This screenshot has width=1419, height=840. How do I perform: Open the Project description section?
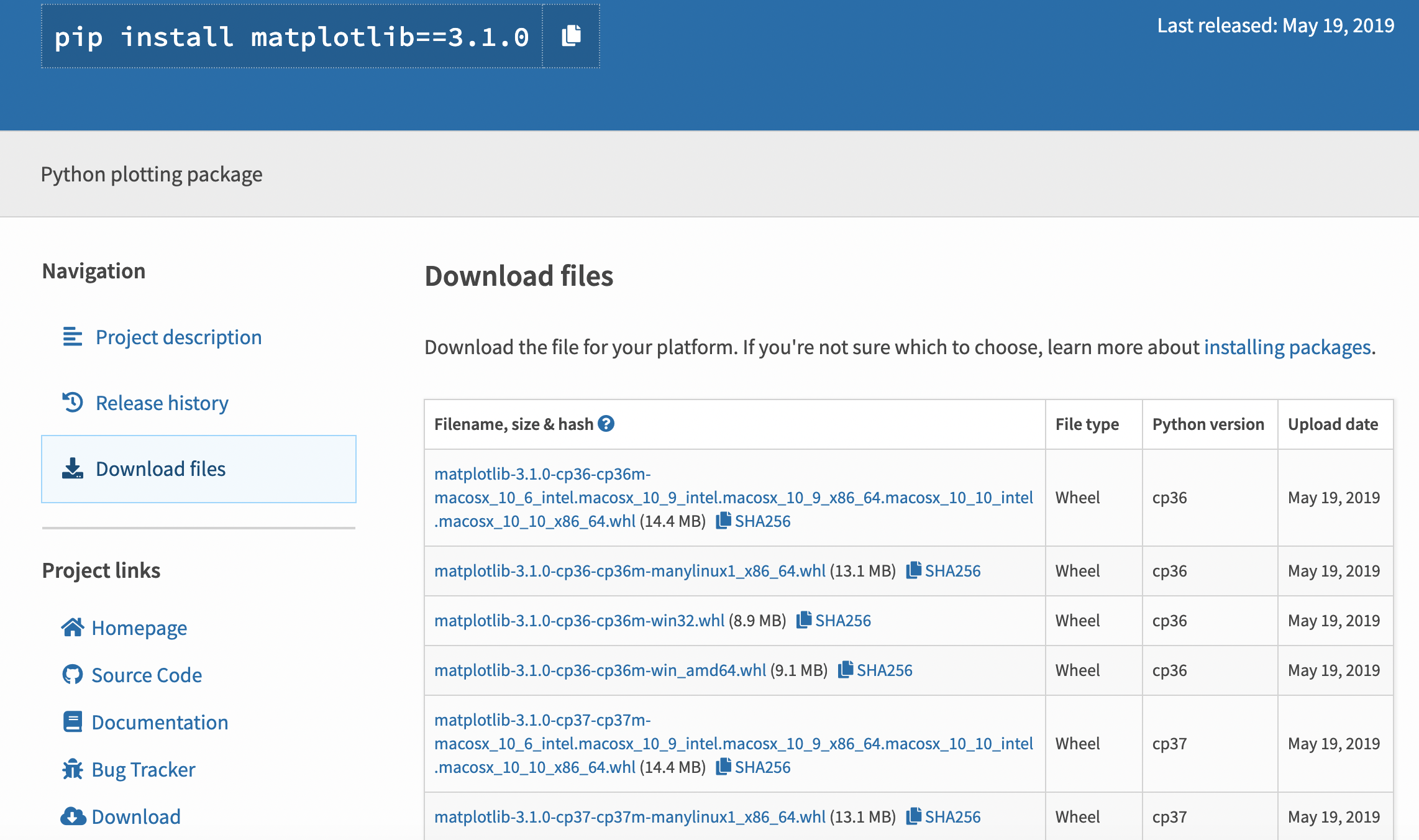point(178,337)
